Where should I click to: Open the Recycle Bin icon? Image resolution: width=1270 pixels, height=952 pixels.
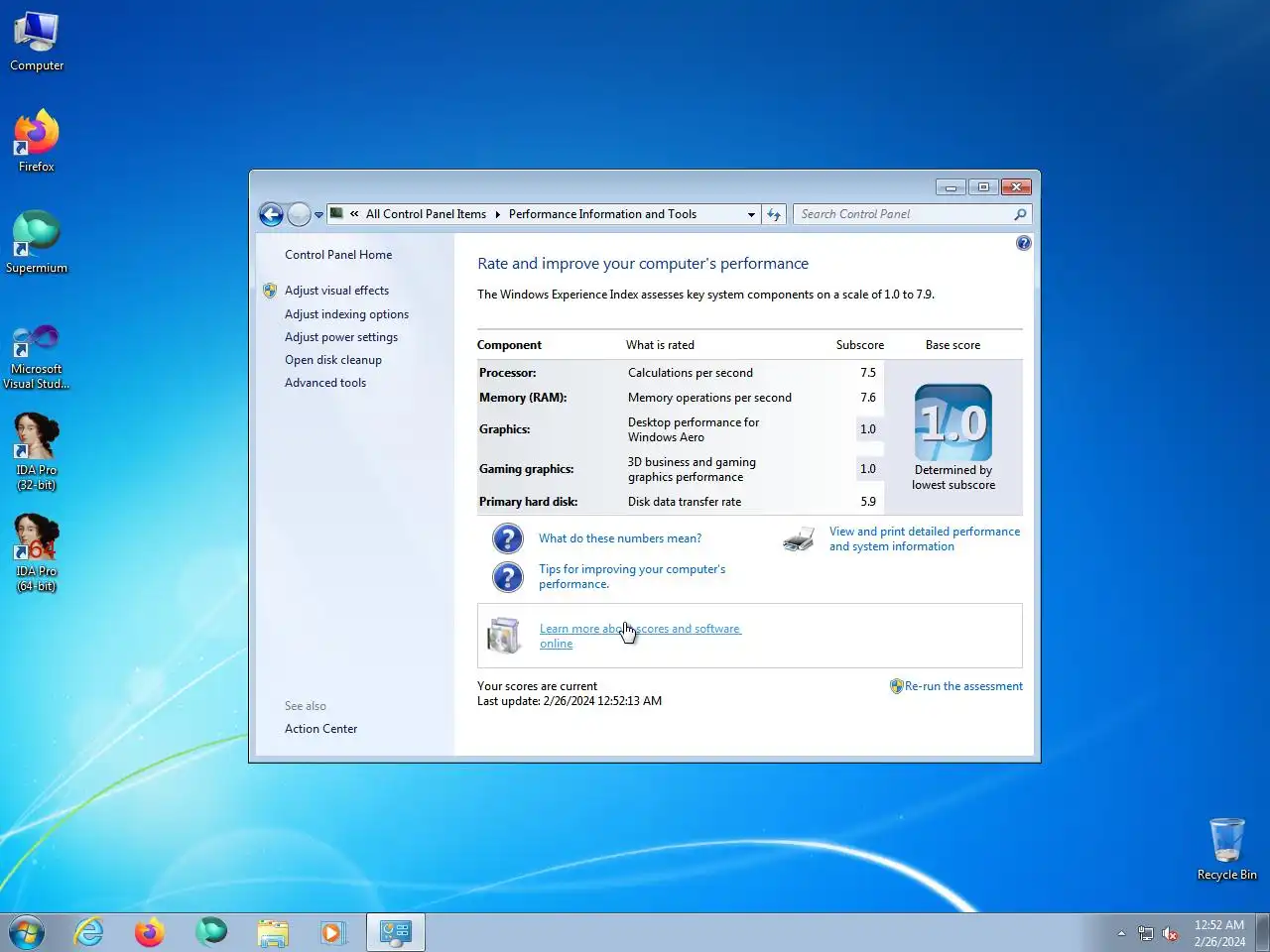point(1227,849)
